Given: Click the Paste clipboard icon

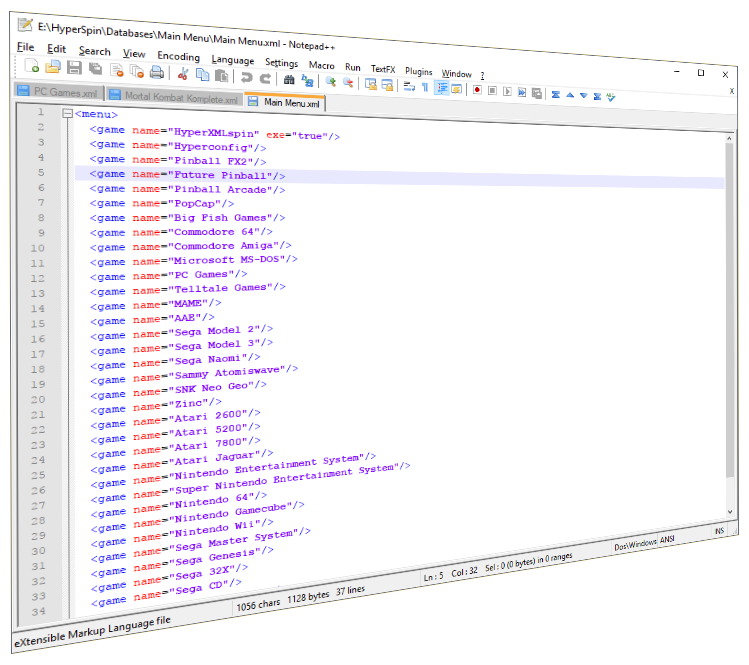Looking at the screenshot, I should click(221, 75).
